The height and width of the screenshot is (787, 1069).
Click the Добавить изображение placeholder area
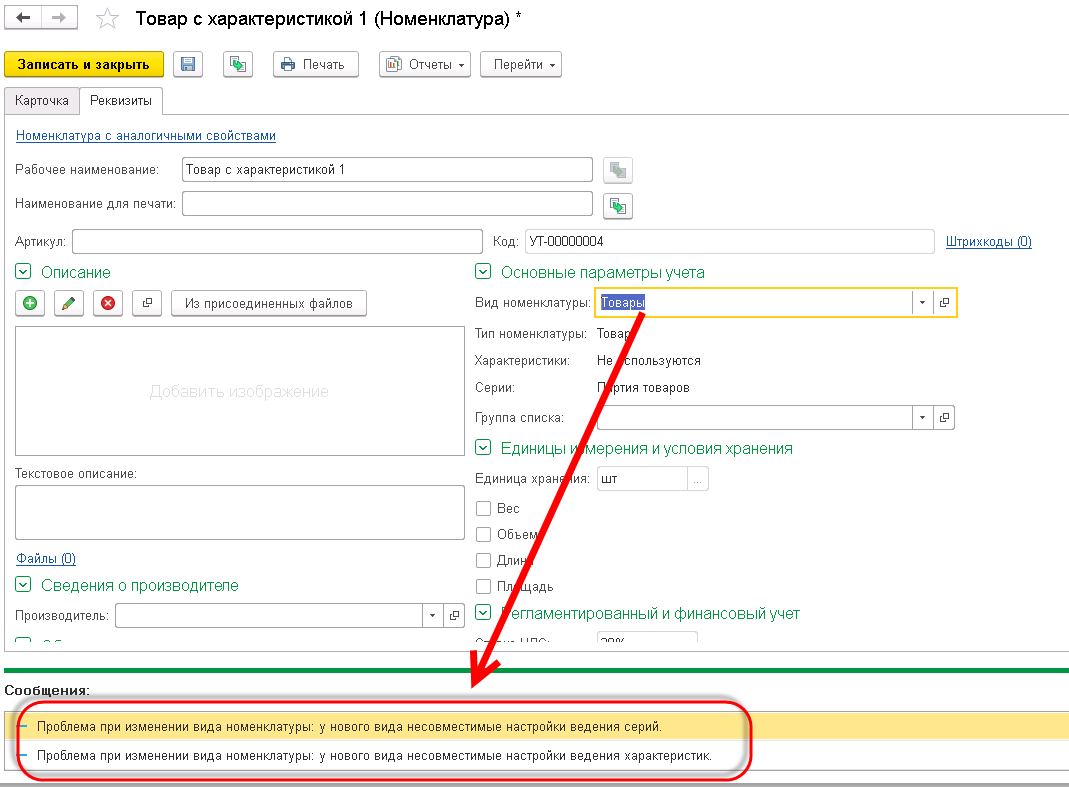pyautogui.click(x=239, y=391)
